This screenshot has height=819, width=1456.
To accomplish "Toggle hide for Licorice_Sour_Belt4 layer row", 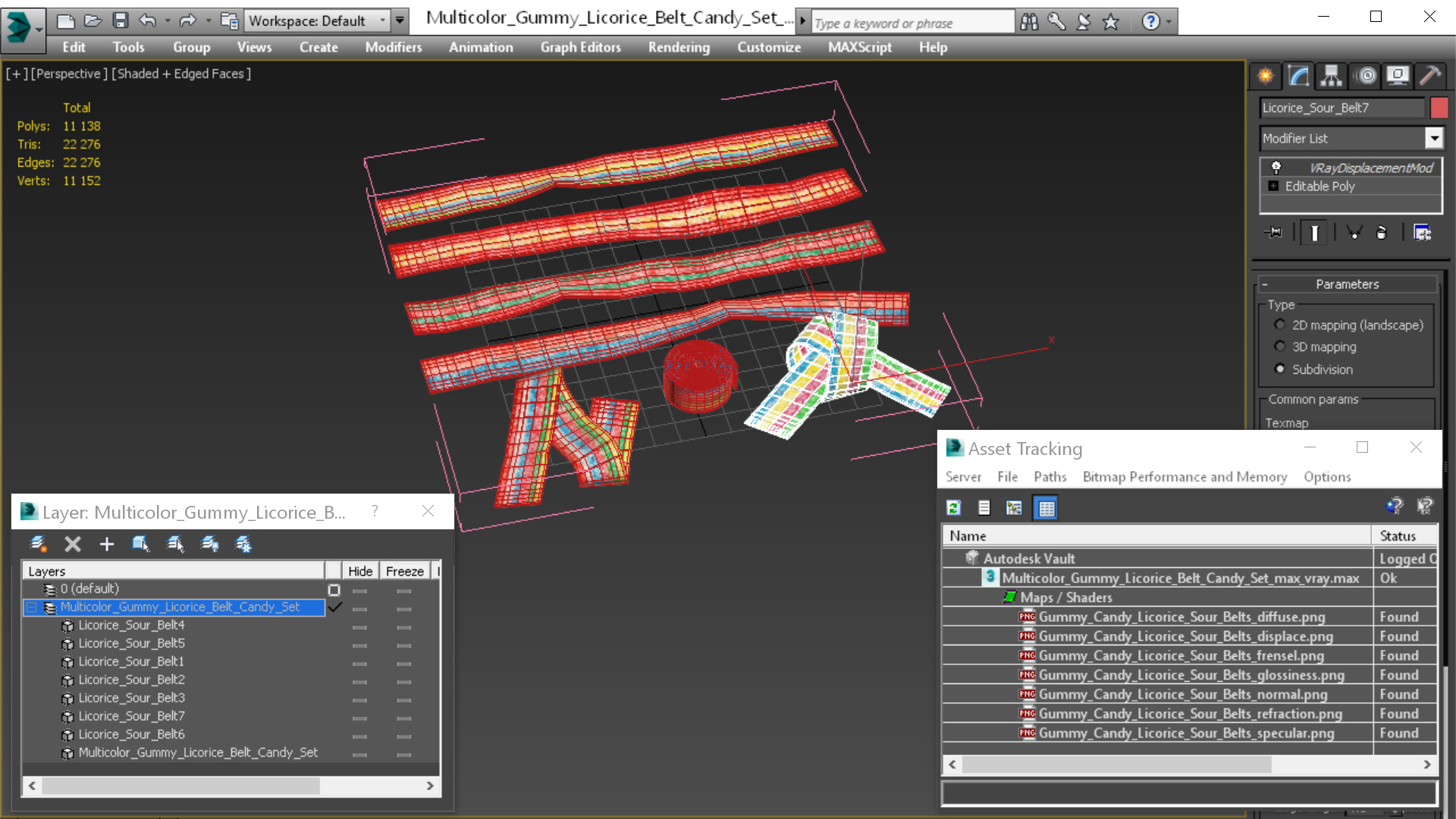I will (359, 626).
